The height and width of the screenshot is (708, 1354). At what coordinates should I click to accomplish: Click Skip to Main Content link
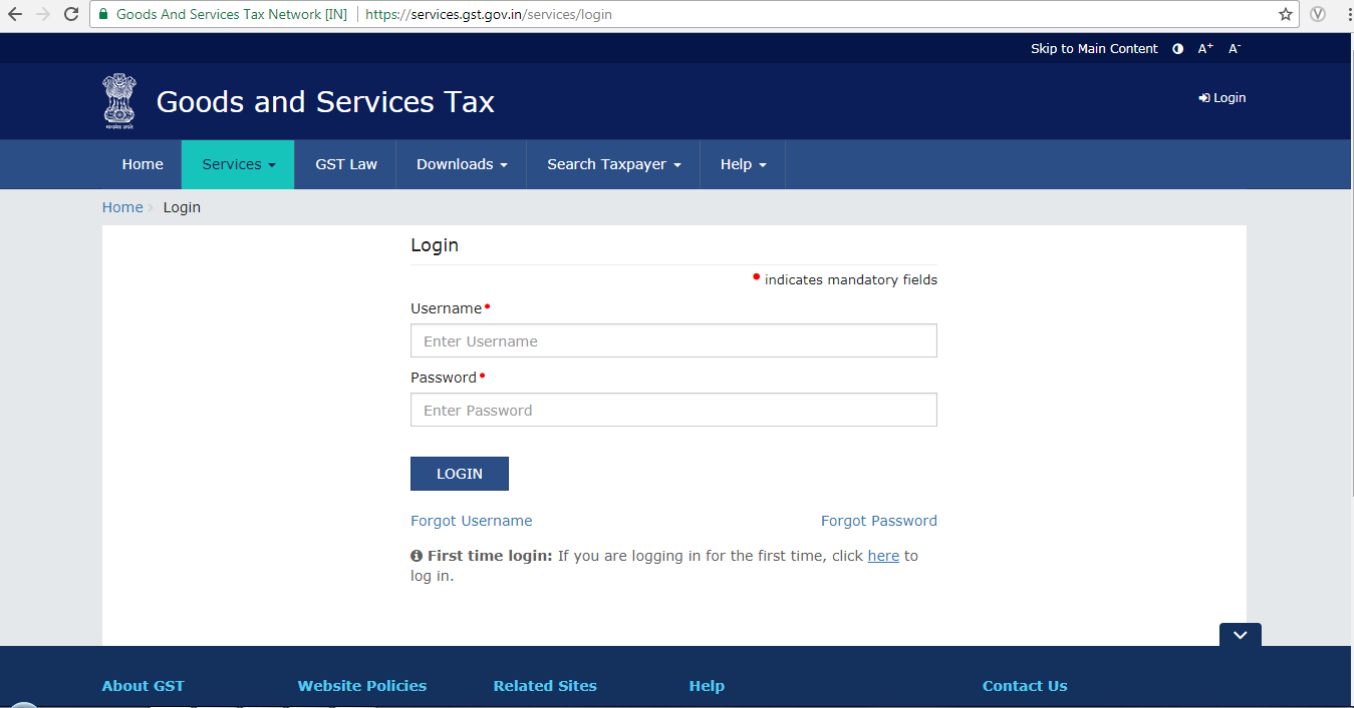(x=1094, y=48)
